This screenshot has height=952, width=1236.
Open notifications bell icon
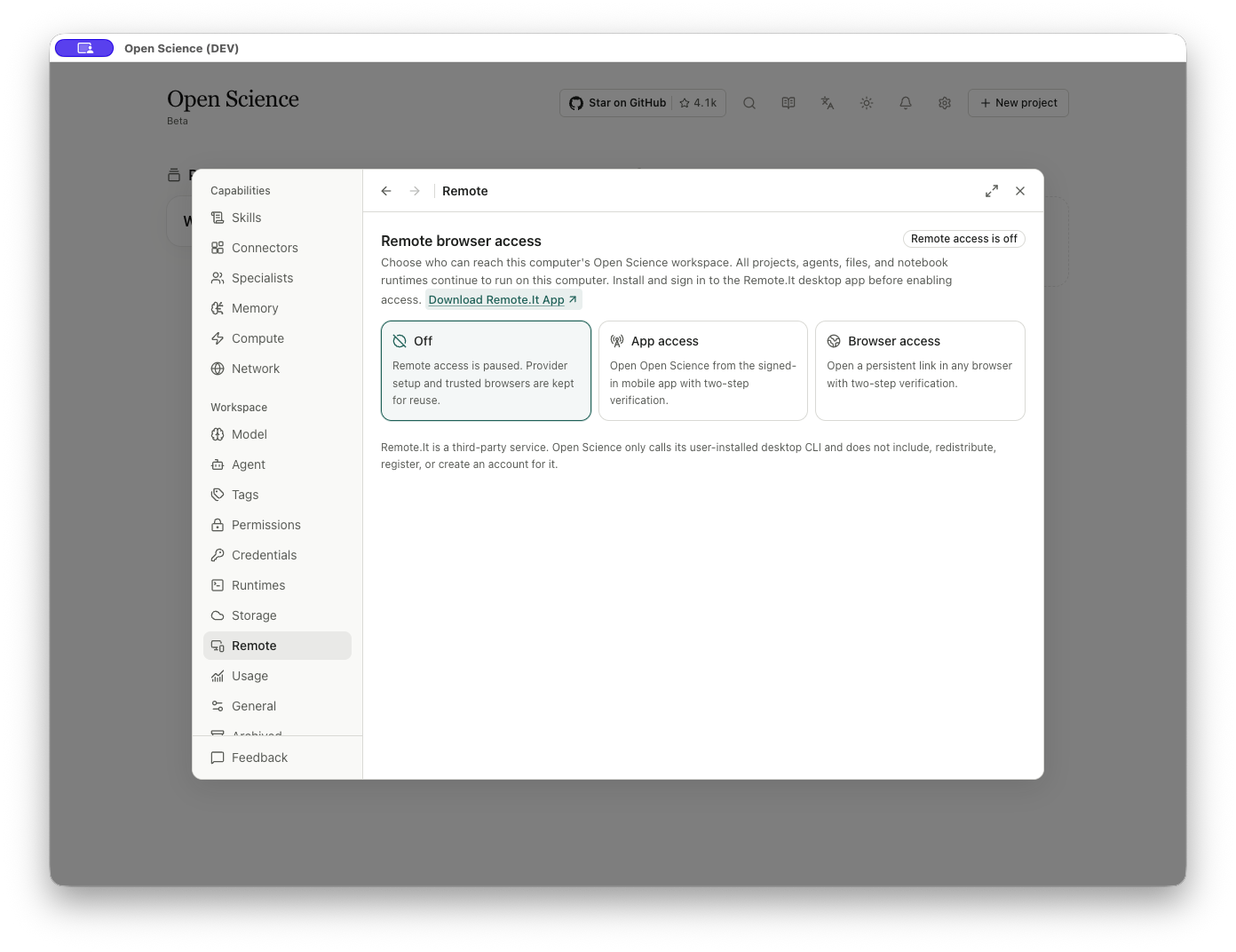click(x=906, y=103)
